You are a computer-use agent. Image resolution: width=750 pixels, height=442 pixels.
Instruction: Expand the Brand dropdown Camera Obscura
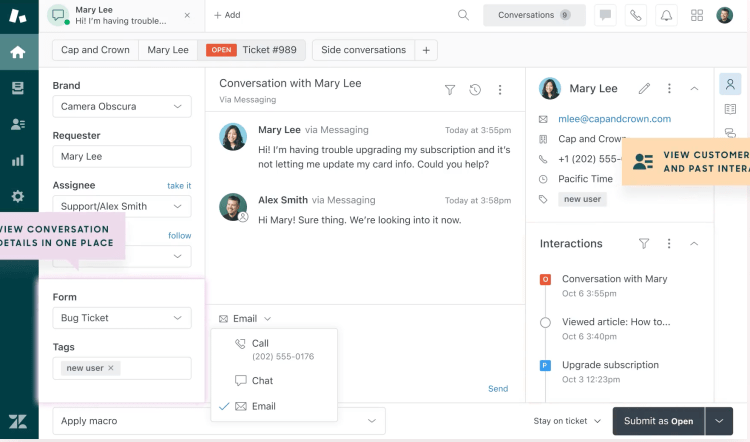click(x=122, y=106)
